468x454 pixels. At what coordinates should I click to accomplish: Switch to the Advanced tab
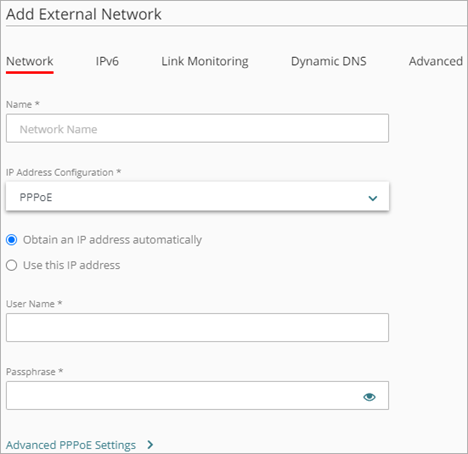click(x=436, y=61)
